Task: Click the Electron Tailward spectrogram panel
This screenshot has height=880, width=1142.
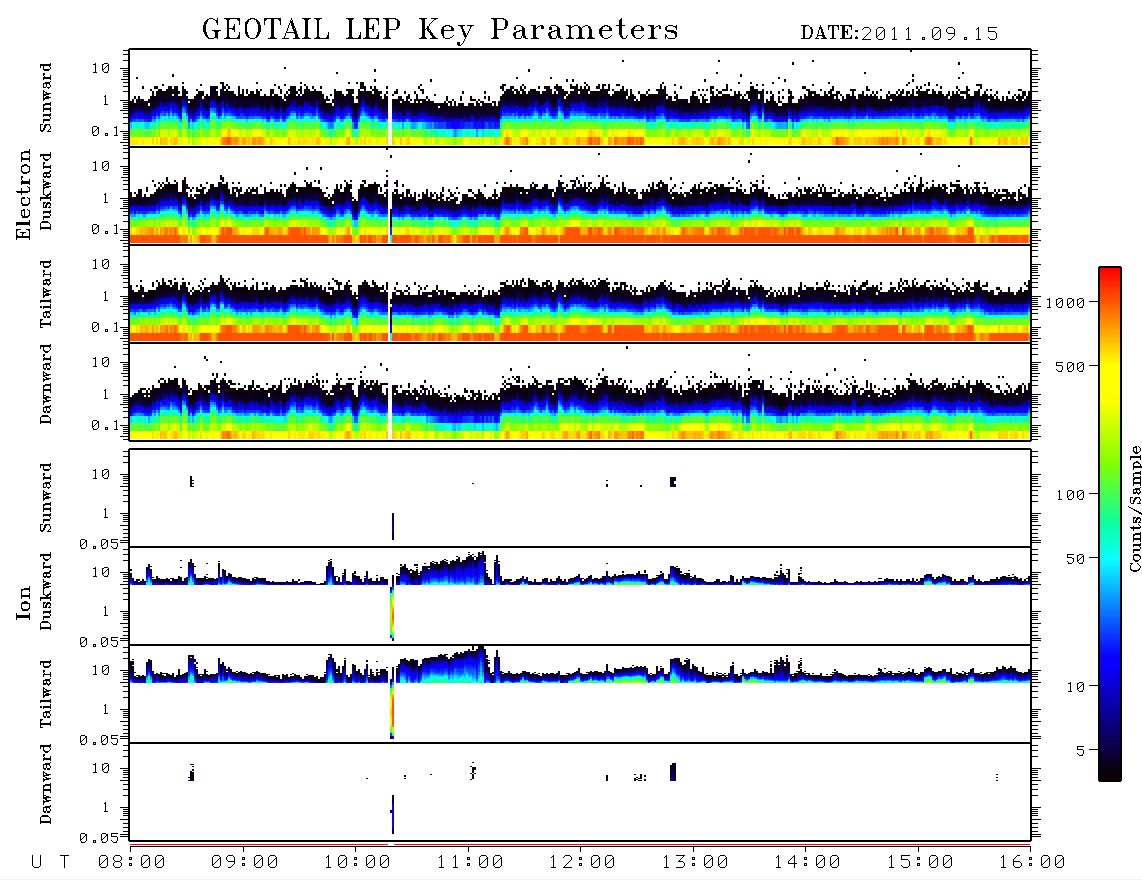Action: [580, 294]
